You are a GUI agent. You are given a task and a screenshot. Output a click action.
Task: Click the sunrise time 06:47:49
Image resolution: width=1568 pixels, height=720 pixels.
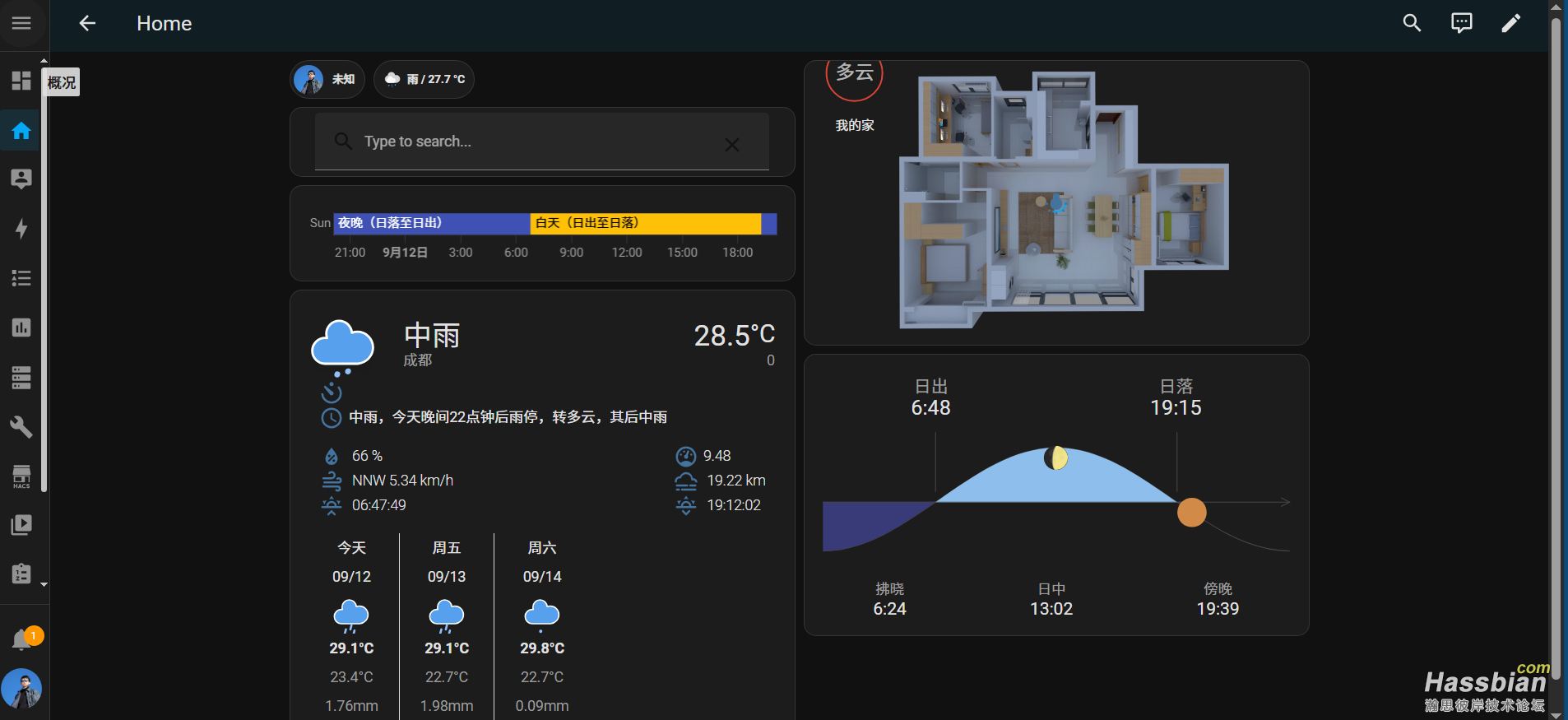click(x=378, y=505)
